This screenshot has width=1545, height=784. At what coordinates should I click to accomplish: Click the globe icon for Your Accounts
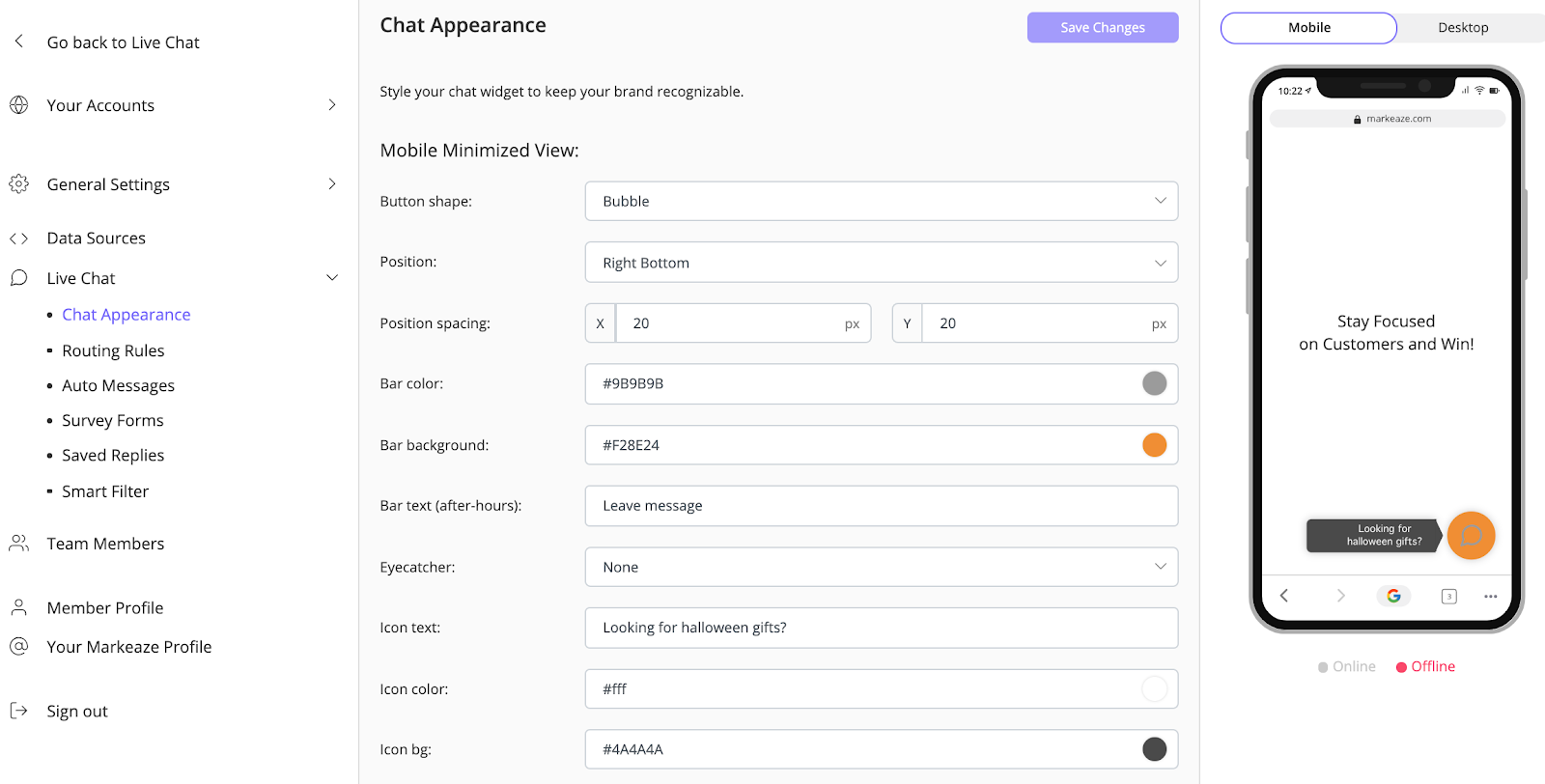pyautogui.click(x=18, y=105)
